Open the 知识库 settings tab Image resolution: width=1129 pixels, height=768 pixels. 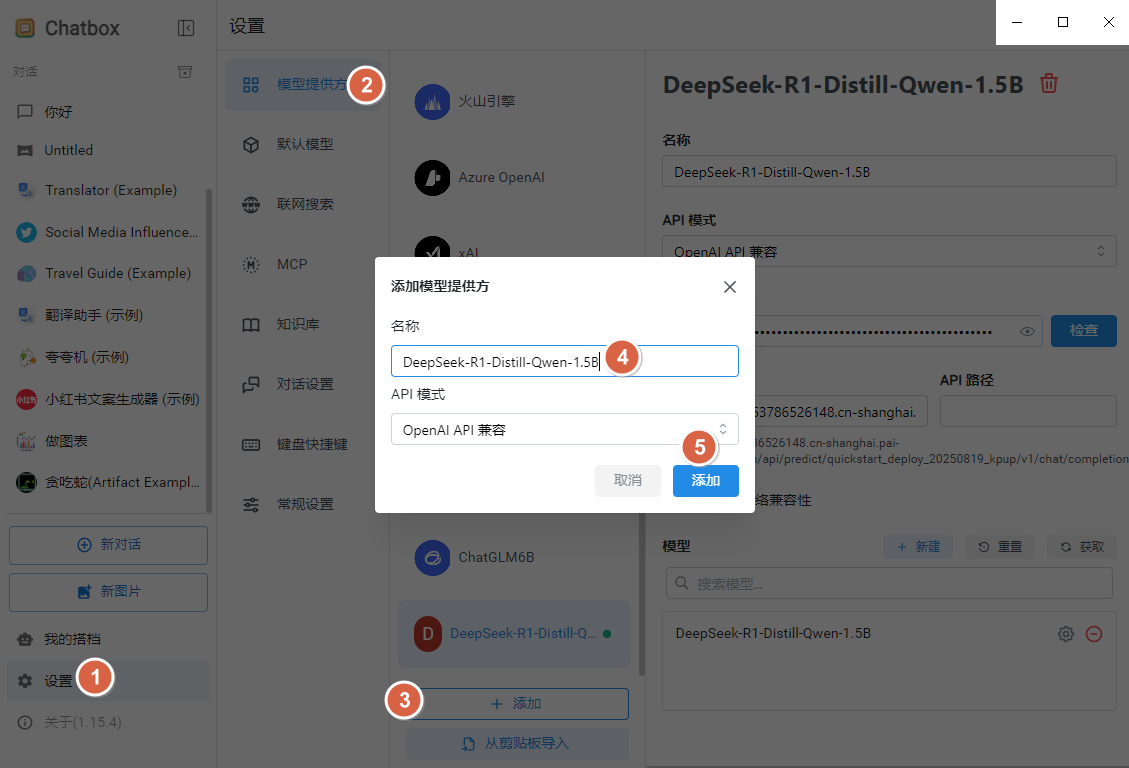302,325
